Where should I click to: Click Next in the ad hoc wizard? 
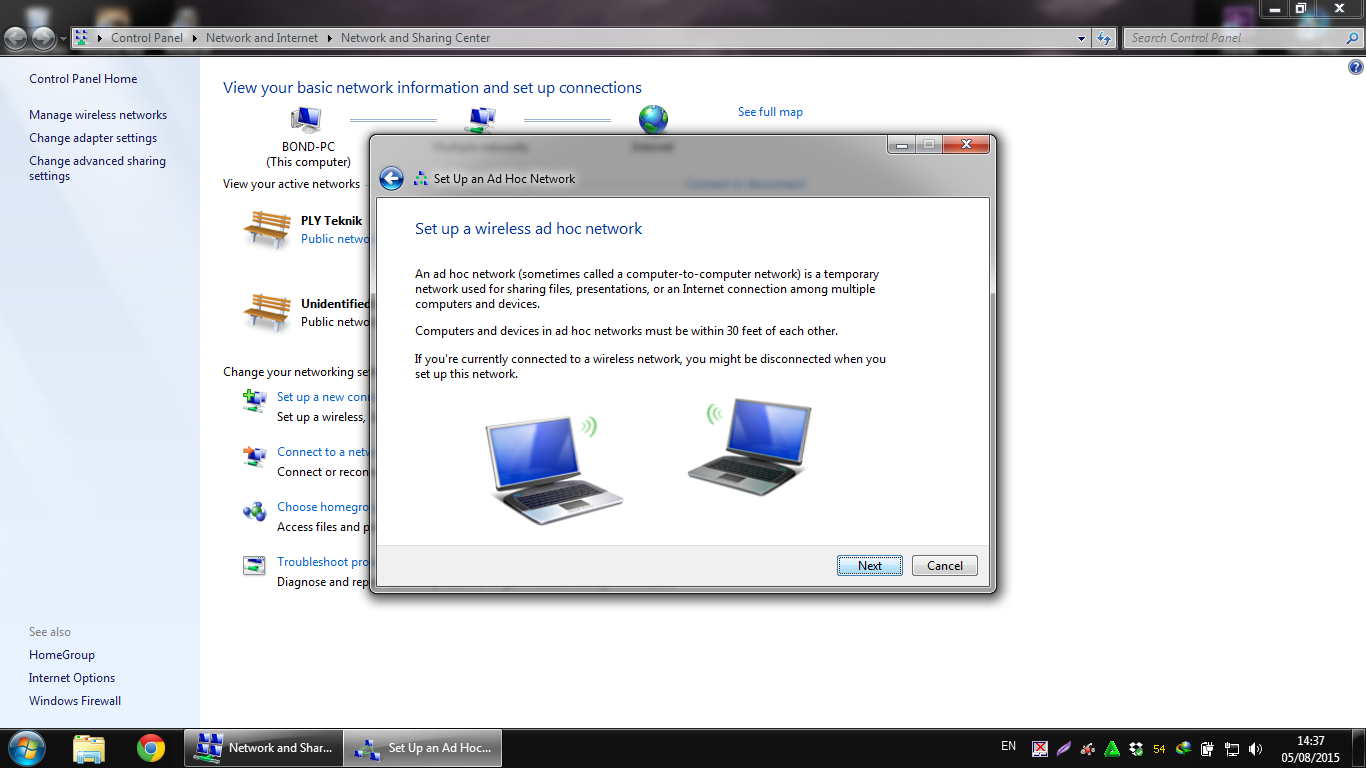point(870,565)
